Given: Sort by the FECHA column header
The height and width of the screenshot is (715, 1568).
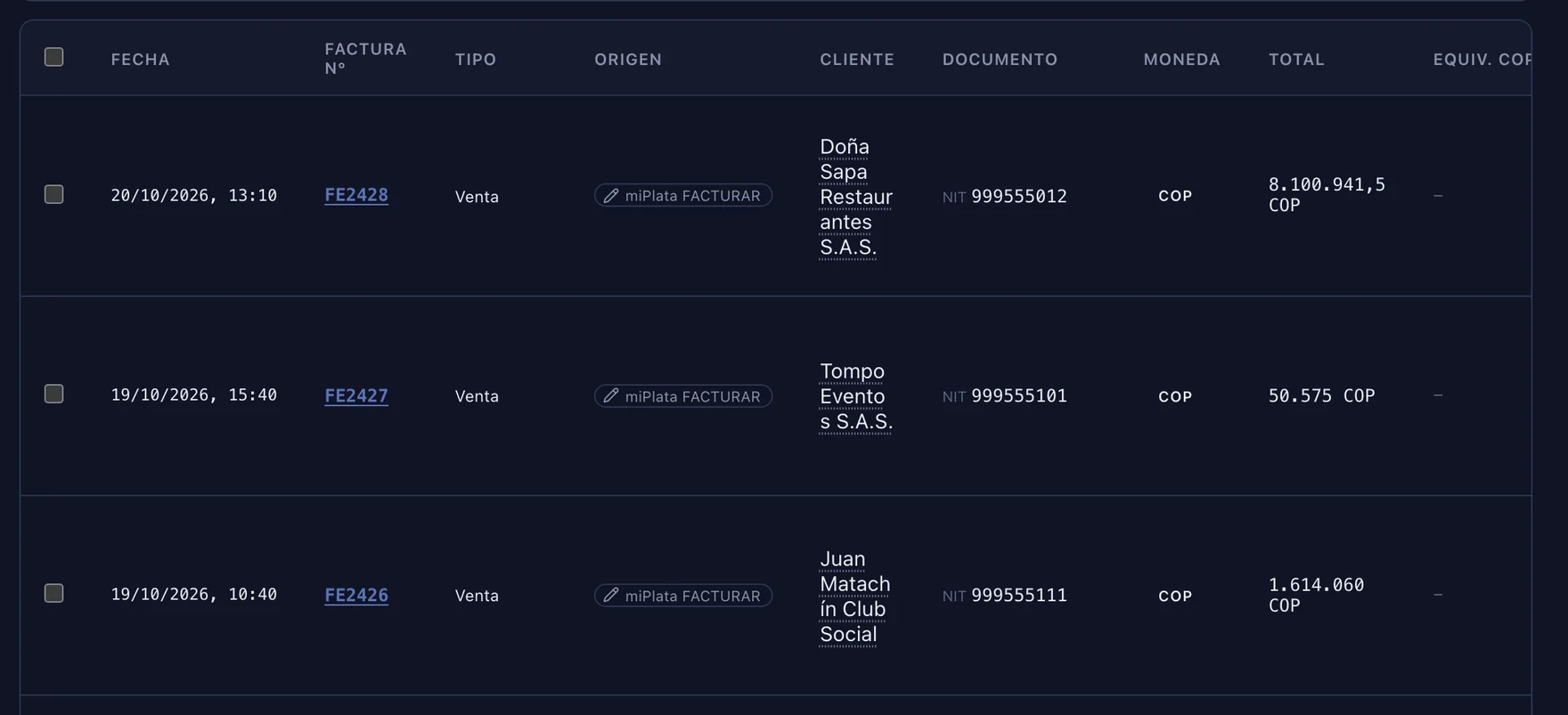Looking at the screenshot, I should tap(141, 60).
